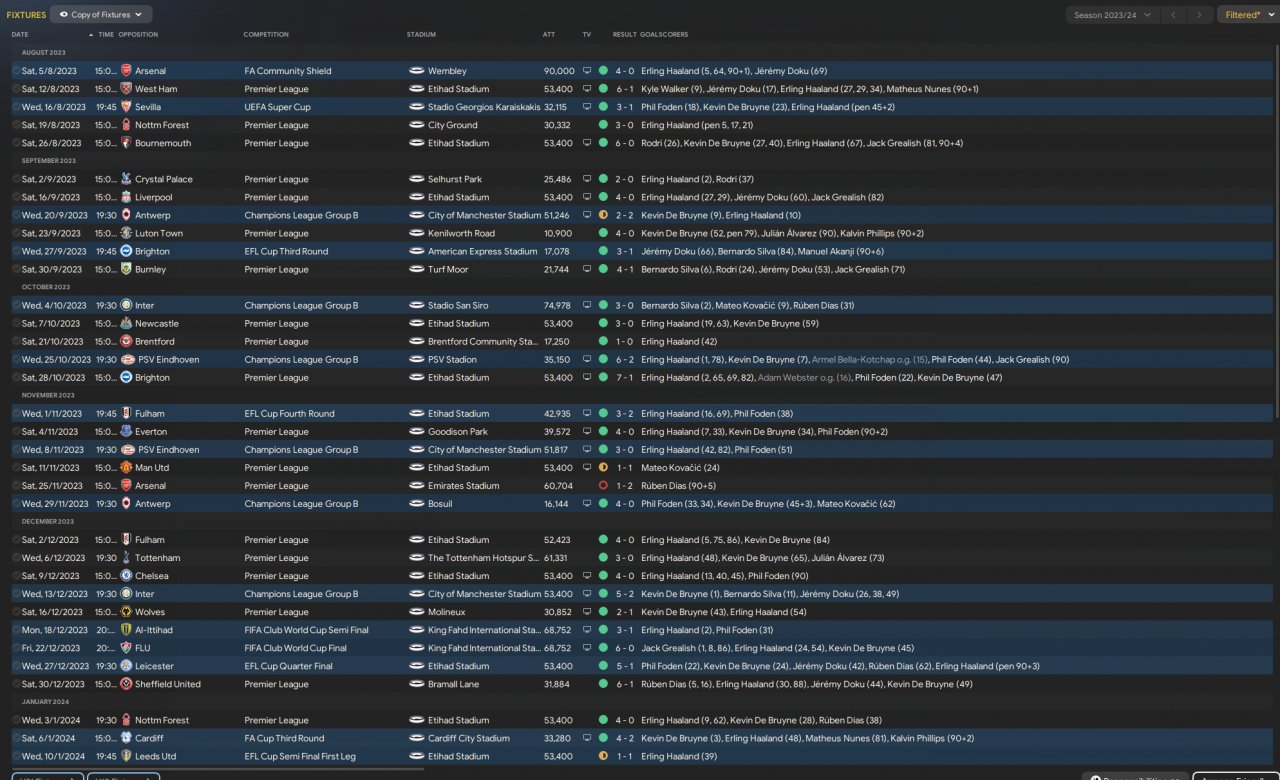Click the Everton club badge
Screen dimensions: 1280x780
point(126,431)
